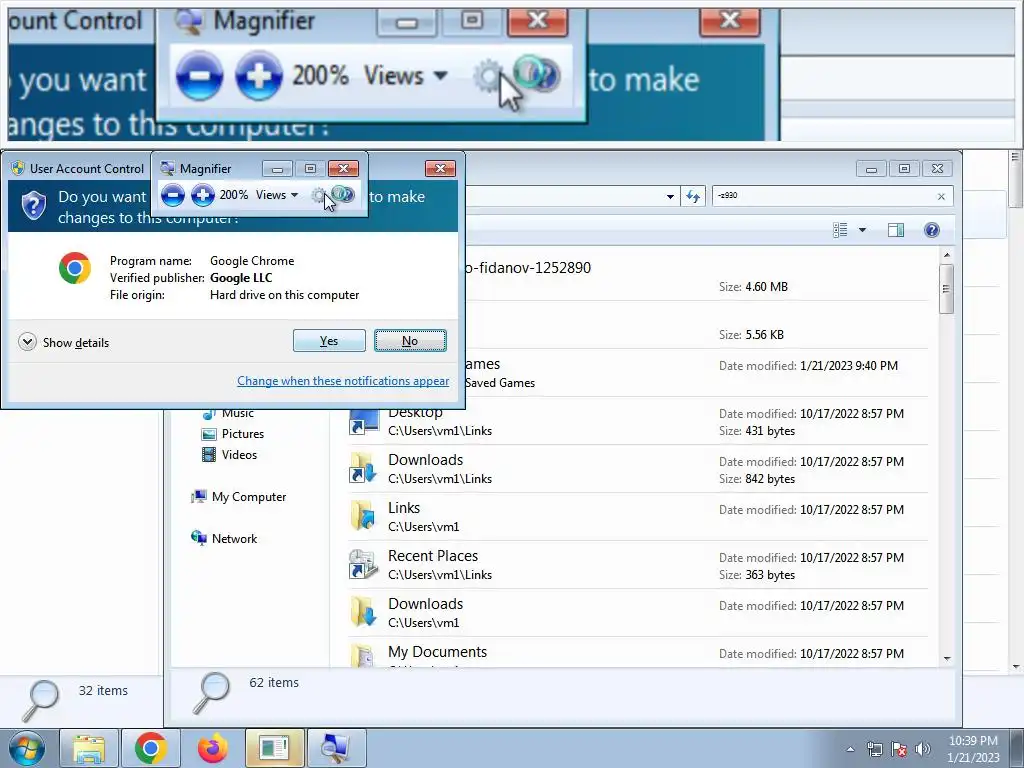Change view using the view icon
This screenshot has width=1024, height=768.
point(840,230)
